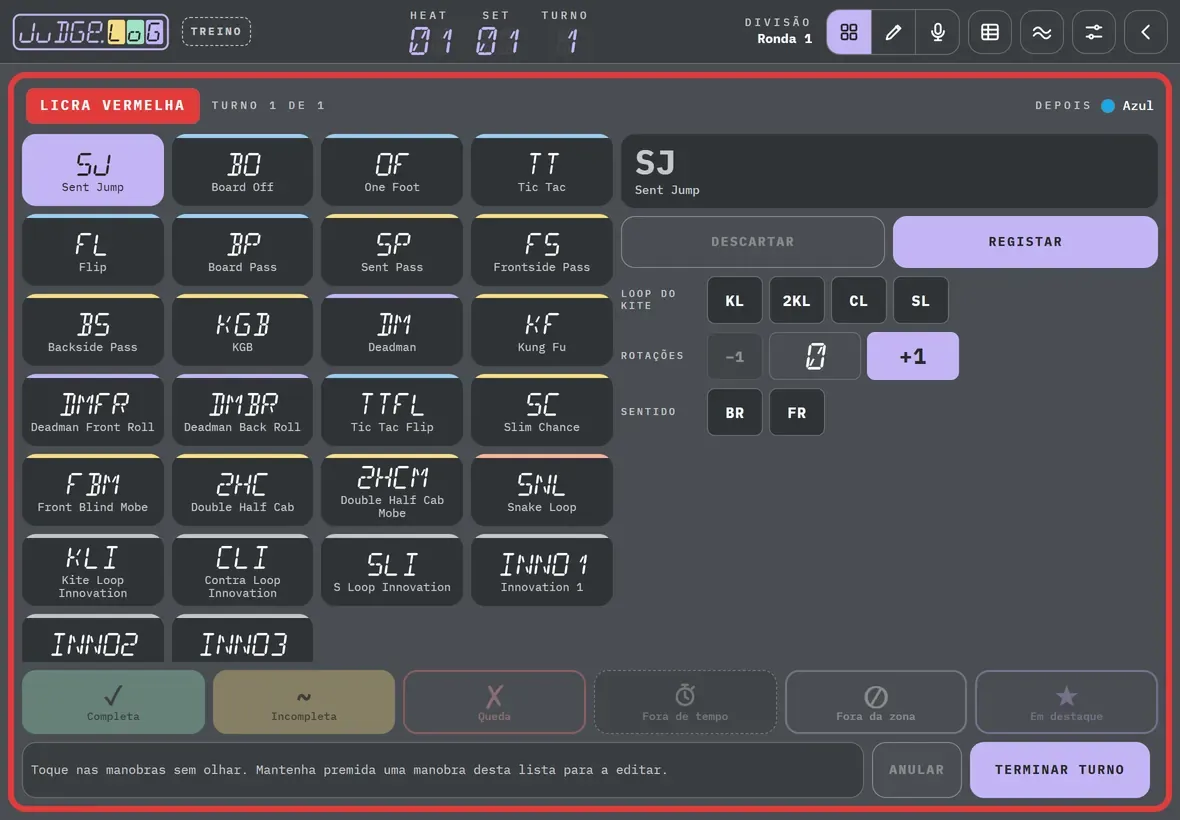Toggle the KL kite loop option
1180x820 pixels.
coord(734,300)
